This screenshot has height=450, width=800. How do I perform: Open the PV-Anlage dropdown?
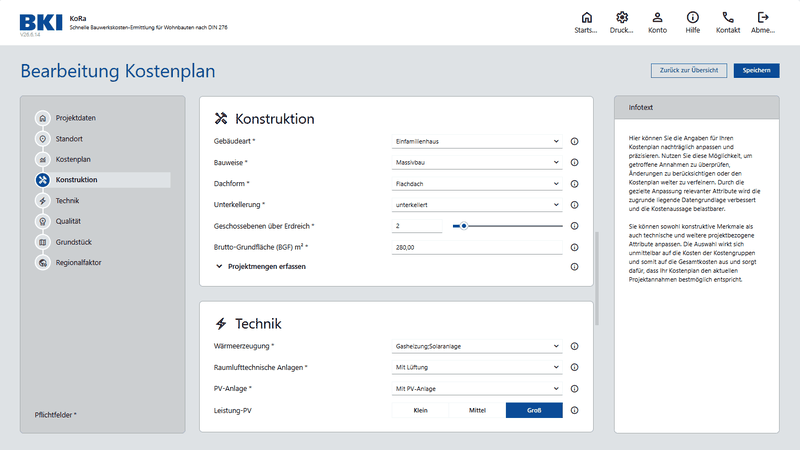pyautogui.click(x=477, y=389)
